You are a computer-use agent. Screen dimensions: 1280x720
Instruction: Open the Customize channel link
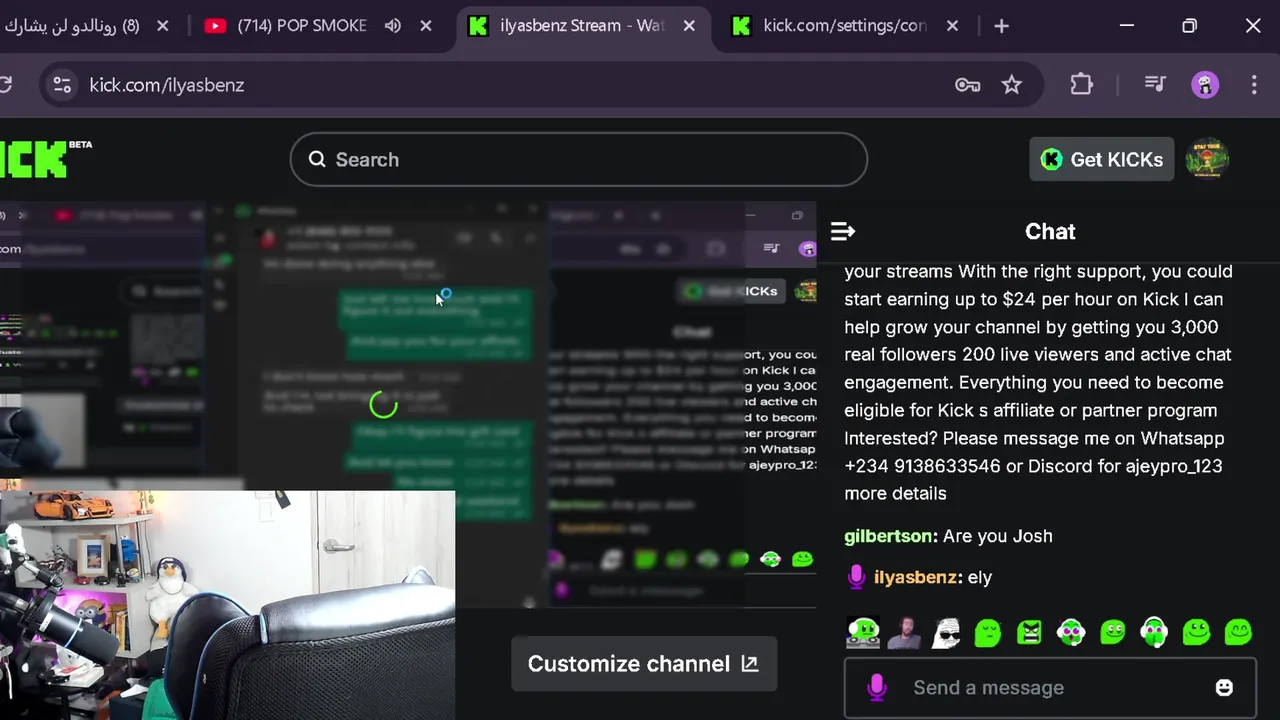643,664
